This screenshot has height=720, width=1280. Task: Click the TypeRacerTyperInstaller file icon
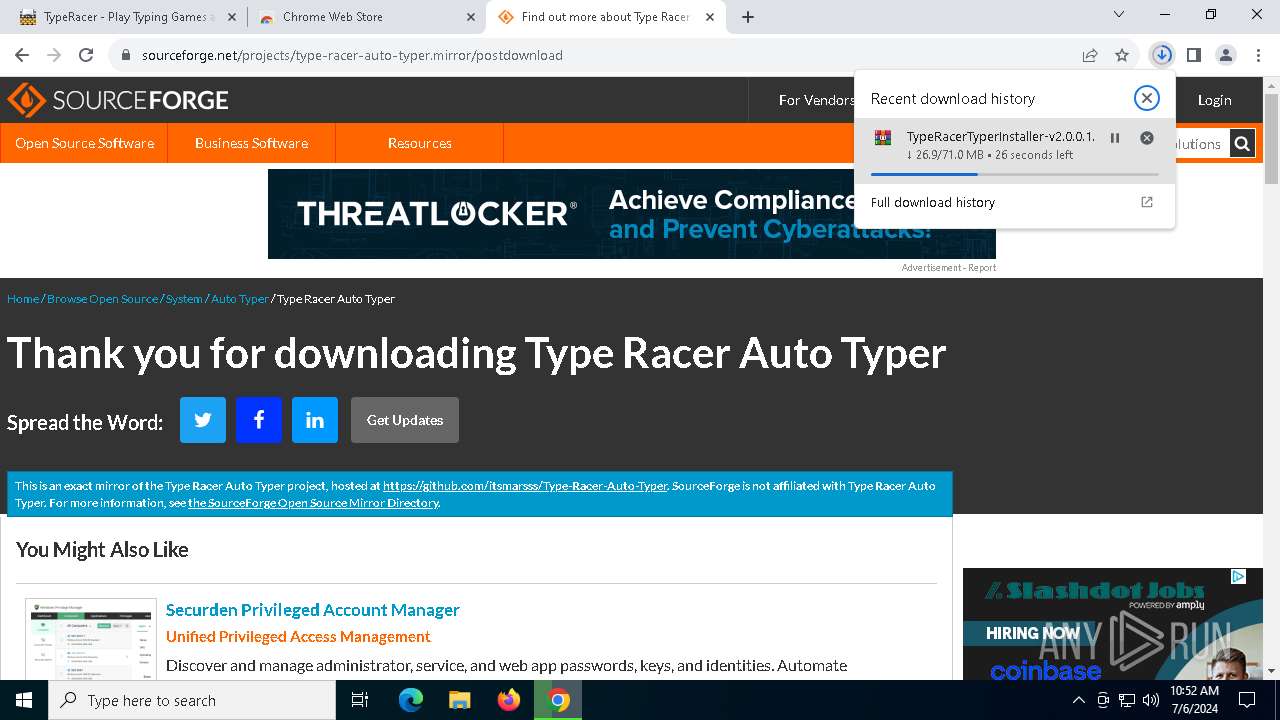(883, 138)
